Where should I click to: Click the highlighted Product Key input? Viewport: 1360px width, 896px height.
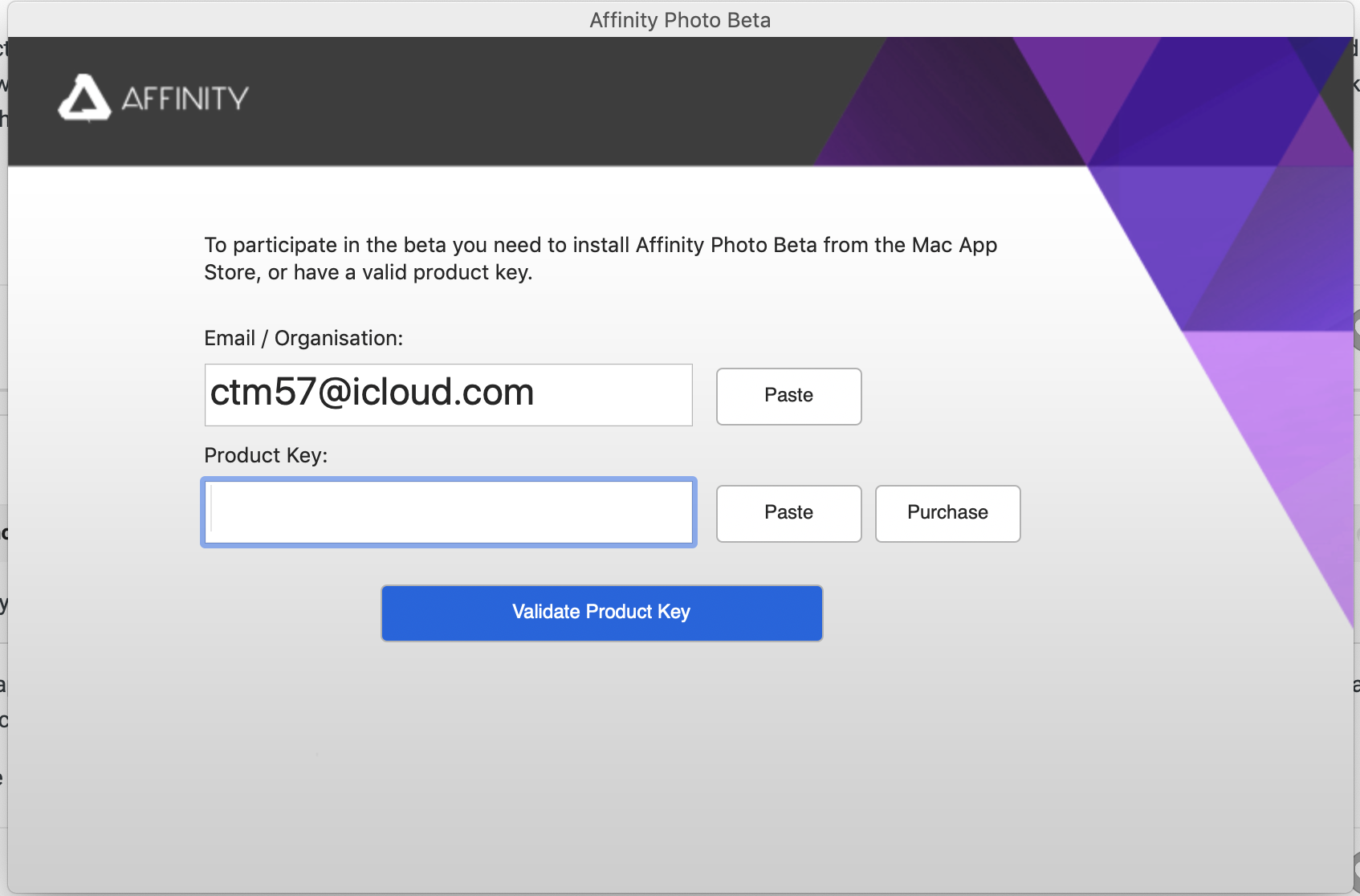pos(448,511)
